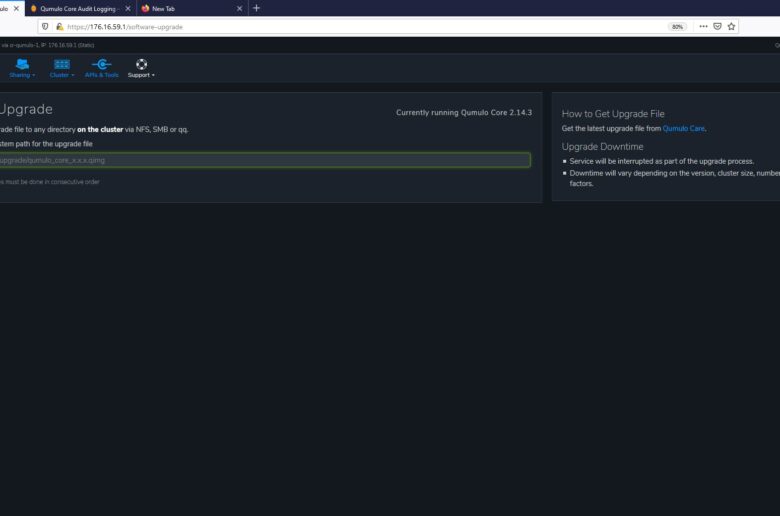Bookmark this page with star icon
The width and height of the screenshot is (780, 516).
click(731, 26)
